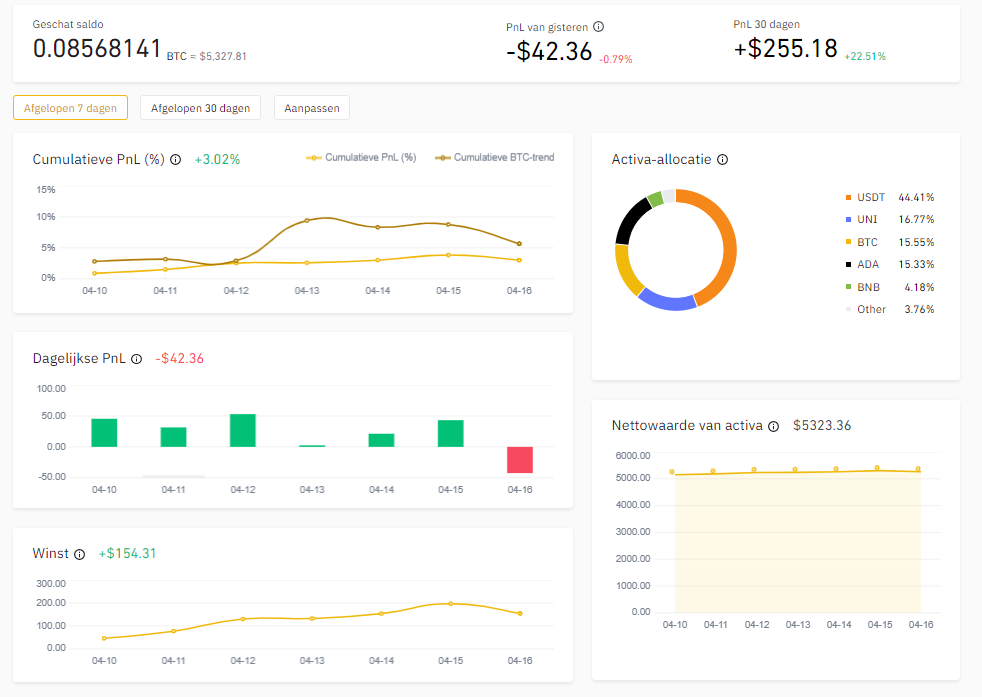Toggle Cumulatieve BTC-trend legend series
This screenshot has height=697, width=982.
pyautogui.click(x=495, y=158)
